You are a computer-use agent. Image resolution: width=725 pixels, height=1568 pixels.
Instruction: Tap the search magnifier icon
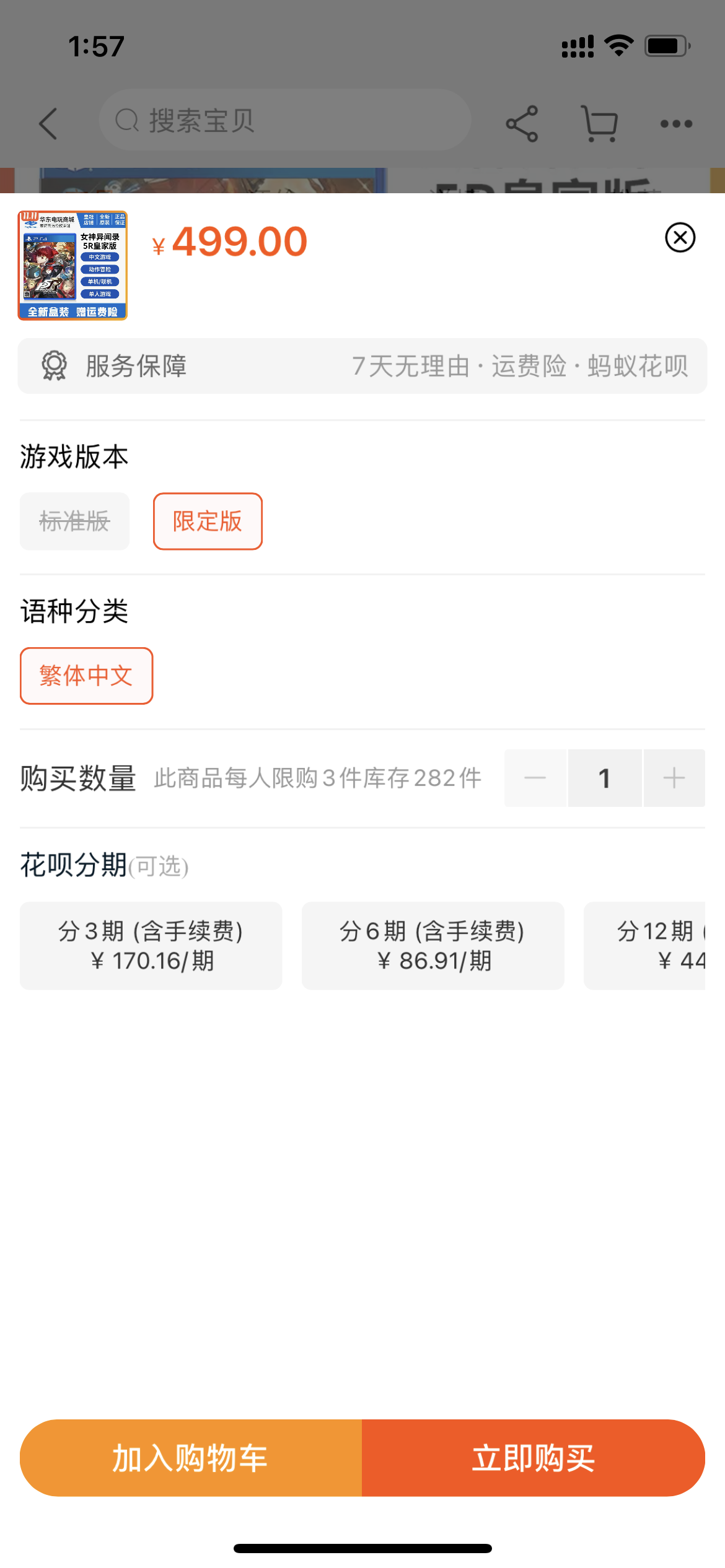pos(127,121)
